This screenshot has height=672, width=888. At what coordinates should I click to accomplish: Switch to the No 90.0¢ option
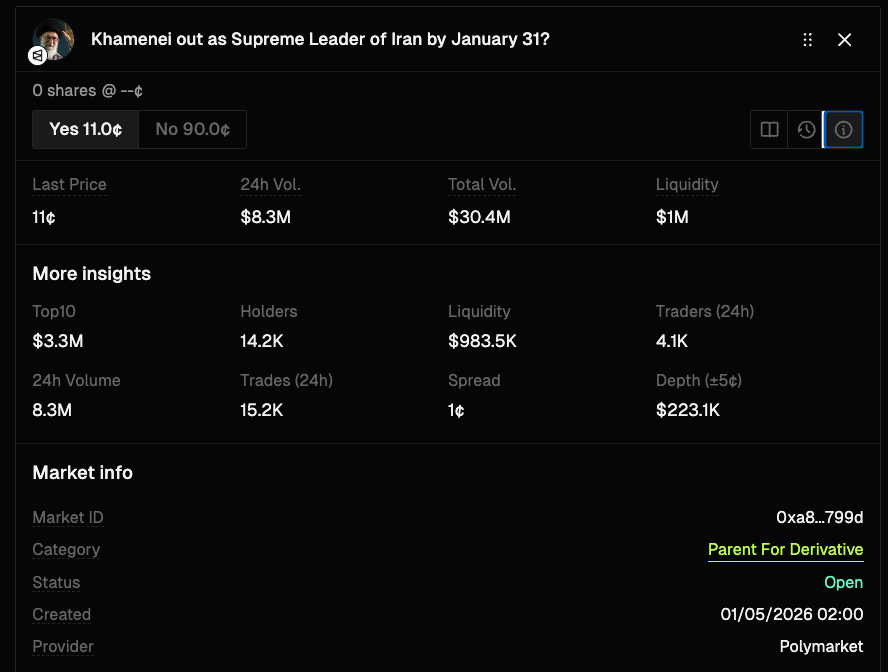(x=193, y=129)
